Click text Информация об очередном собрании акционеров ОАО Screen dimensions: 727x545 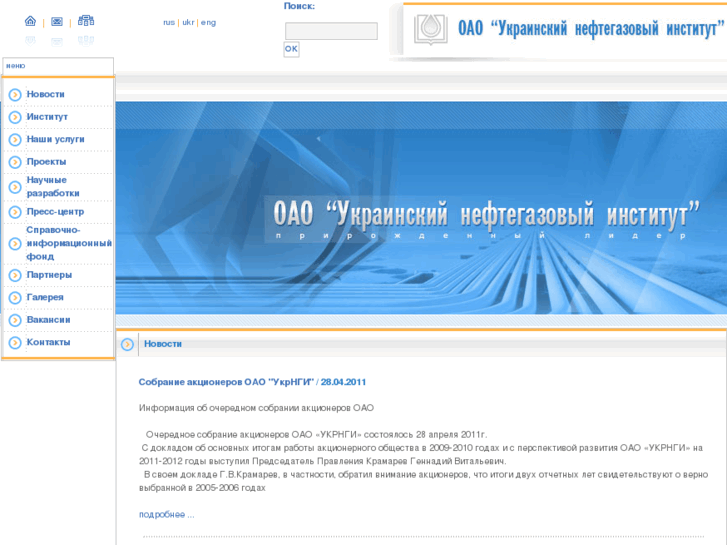[256, 408]
